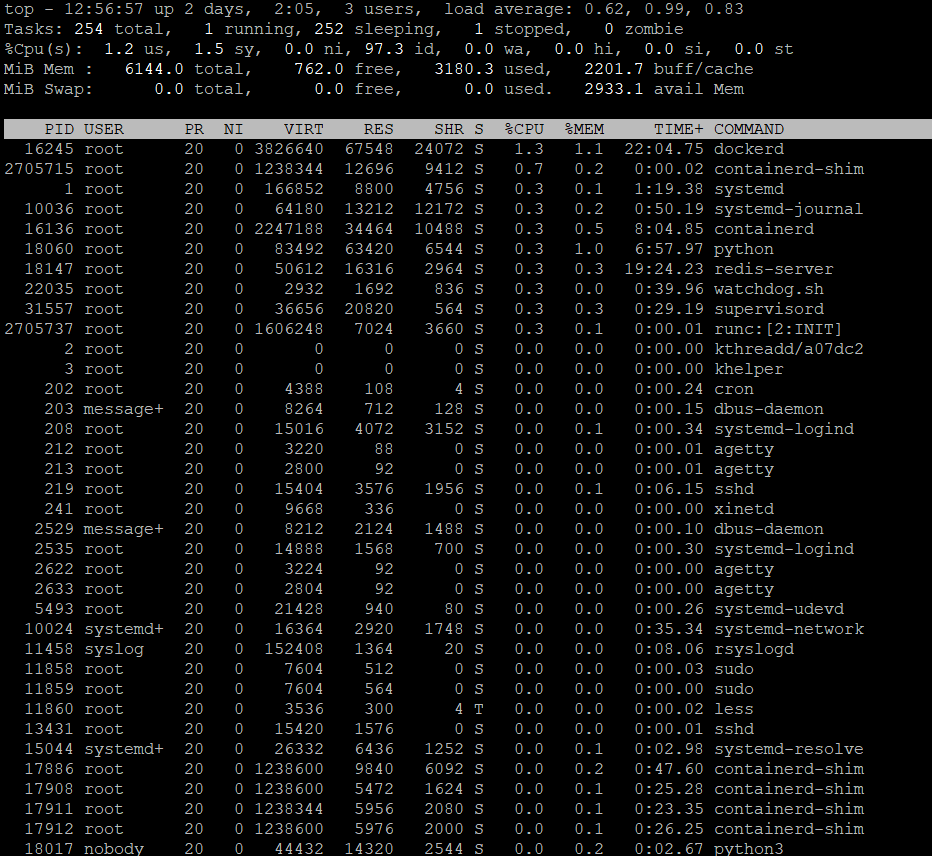Select the xinetd process entry

pyautogui.click(x=743, y=509)
